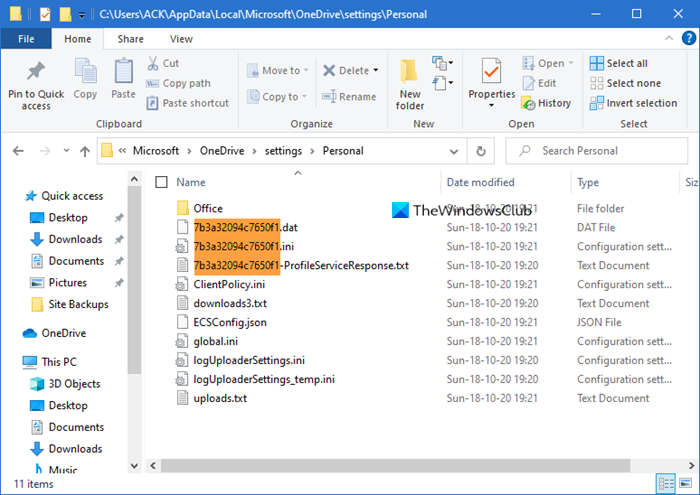Cut the selected item

coord(163,63)
